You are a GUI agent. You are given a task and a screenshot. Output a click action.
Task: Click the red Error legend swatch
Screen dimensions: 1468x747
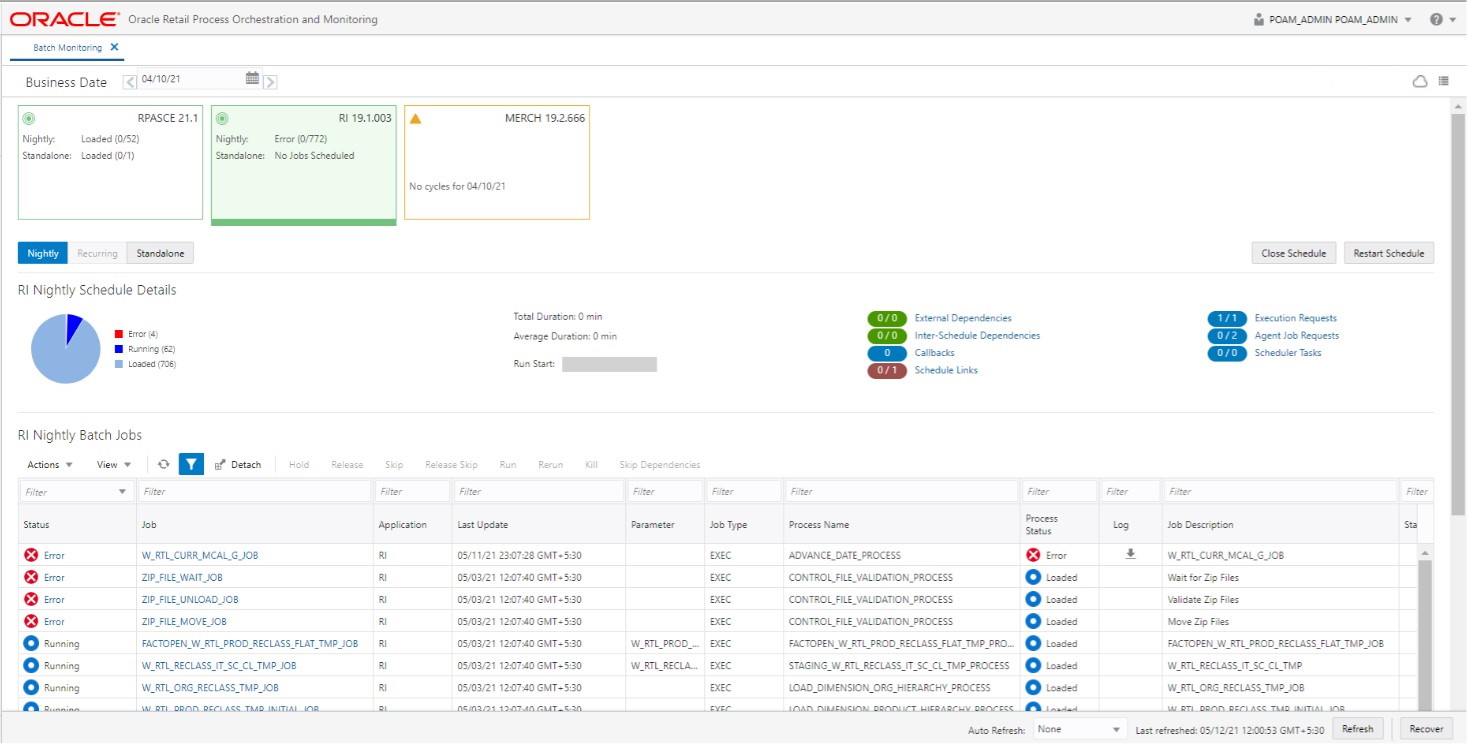click(119, 334)
